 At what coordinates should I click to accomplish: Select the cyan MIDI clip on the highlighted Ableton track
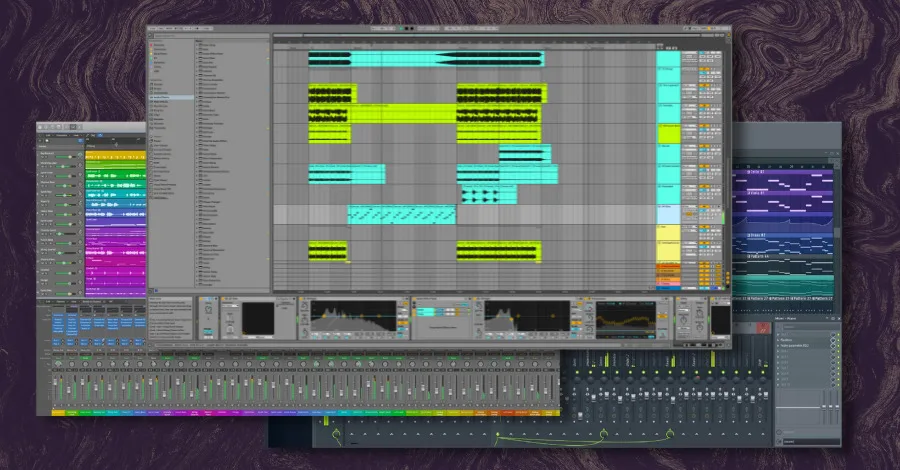[x=402, y=215]
